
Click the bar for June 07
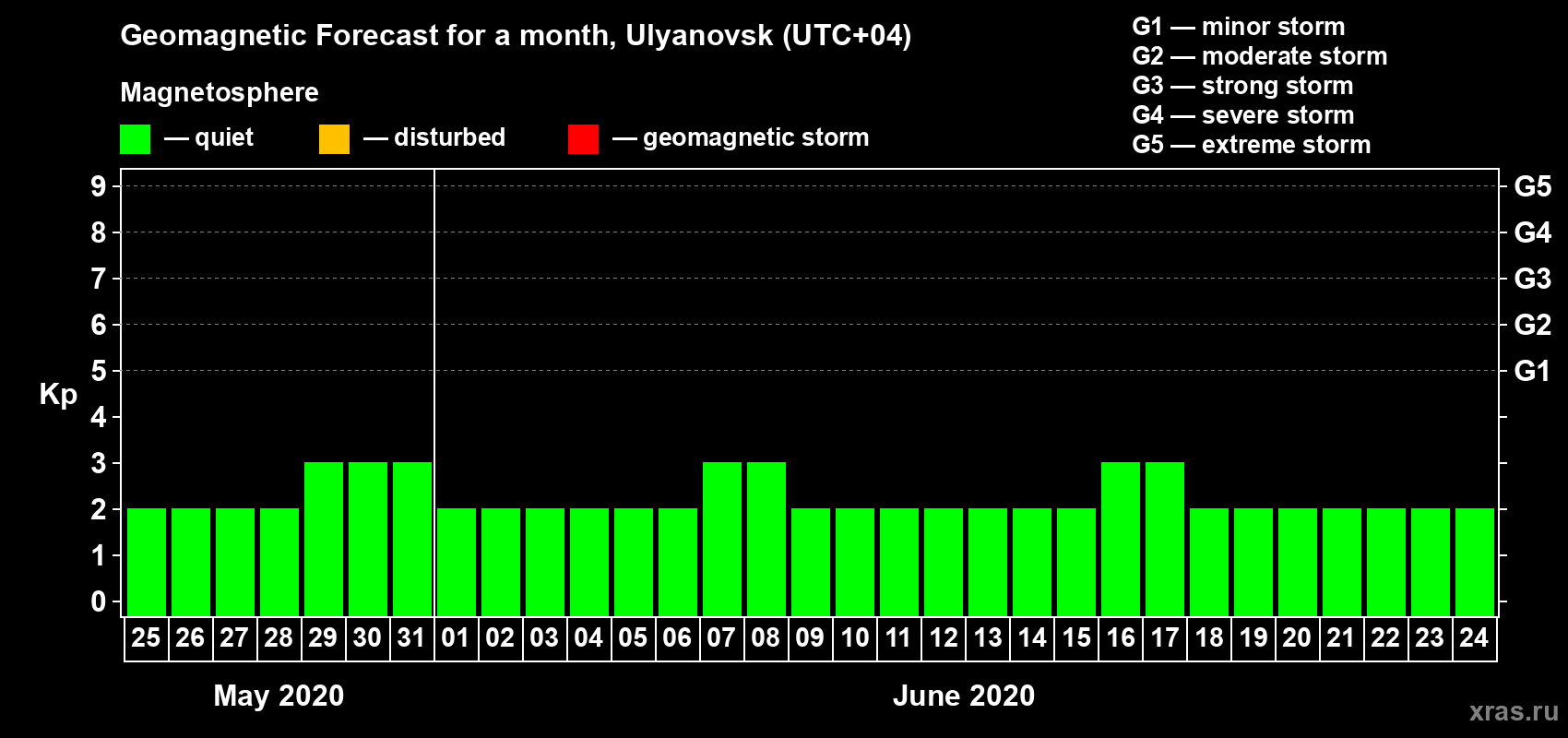pos(722,539)
